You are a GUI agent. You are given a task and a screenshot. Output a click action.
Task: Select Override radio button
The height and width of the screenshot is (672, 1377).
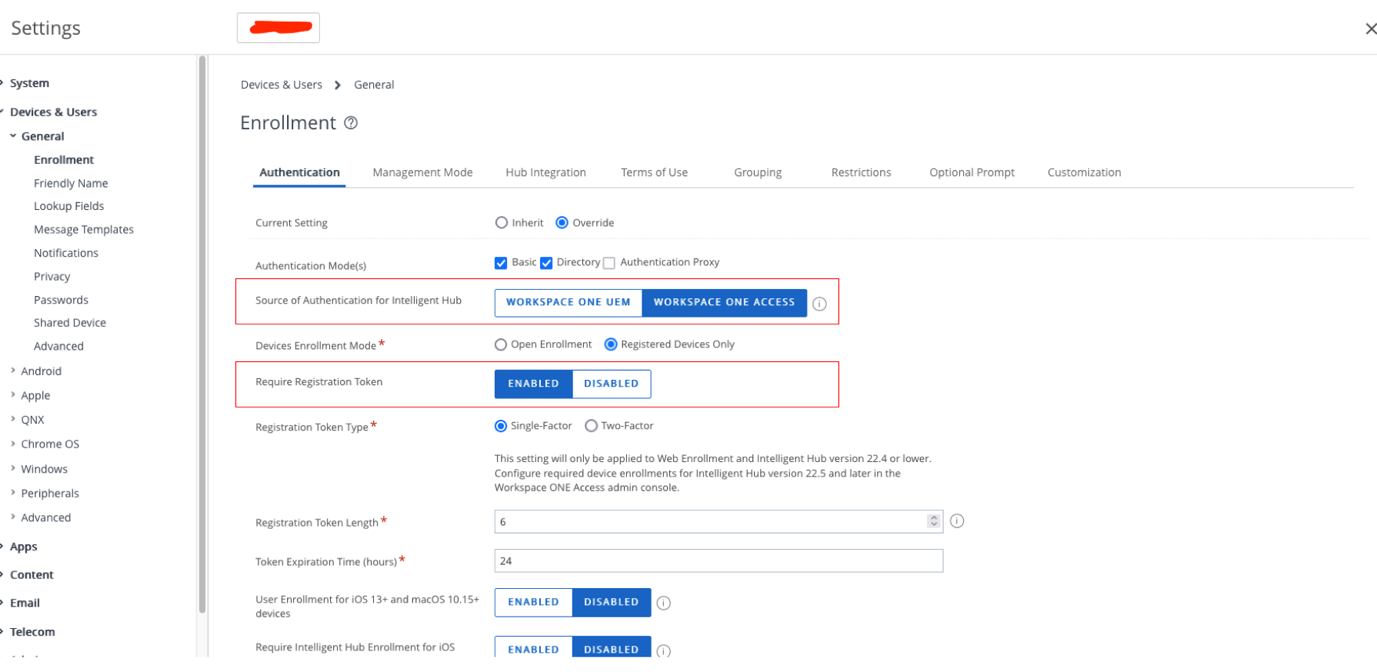(562, 223)
